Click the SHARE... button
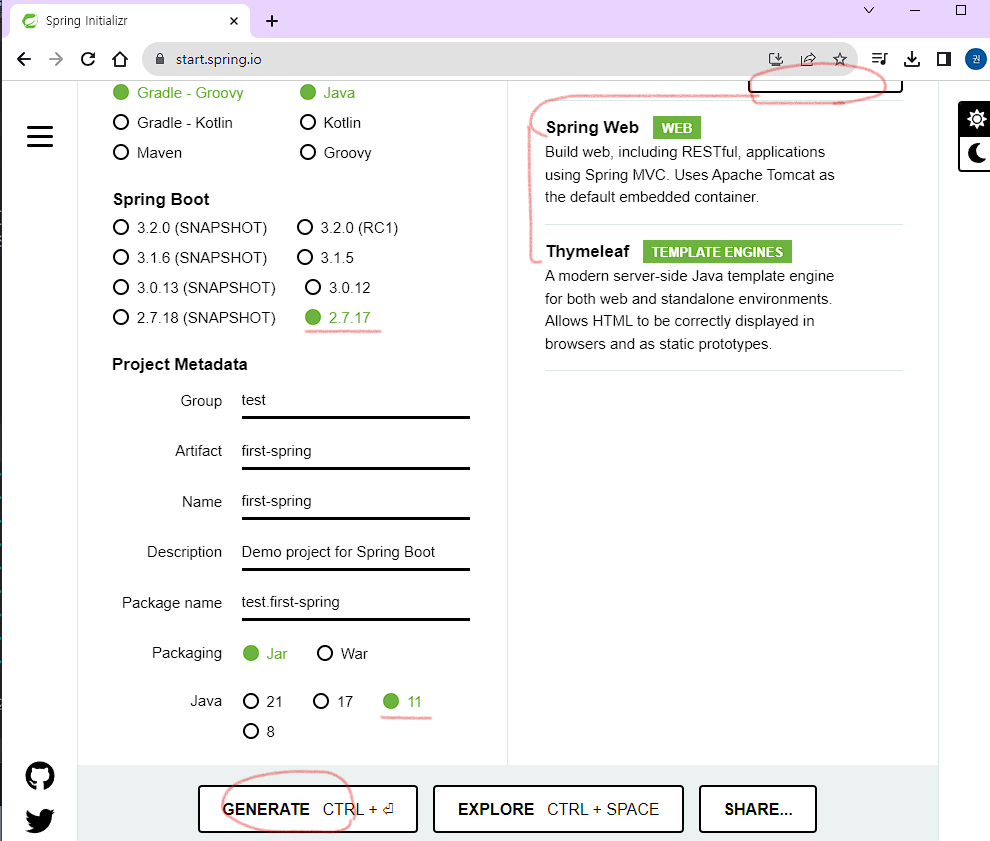 click(x=758, y=809)
